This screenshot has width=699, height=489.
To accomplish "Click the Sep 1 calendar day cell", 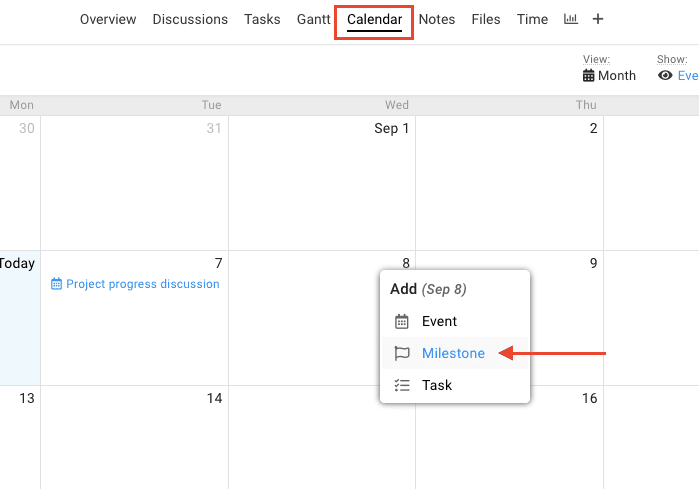I will (x=322, y=183).
